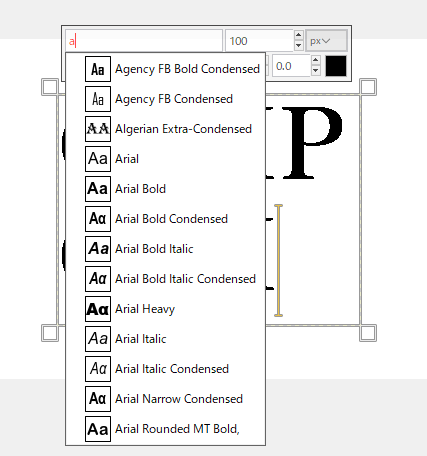Image resolution: width=427 pixels, height=456 pixels.
Task: Choose Arial Italic Condensed entry
Action: click(x=166, y=369)
